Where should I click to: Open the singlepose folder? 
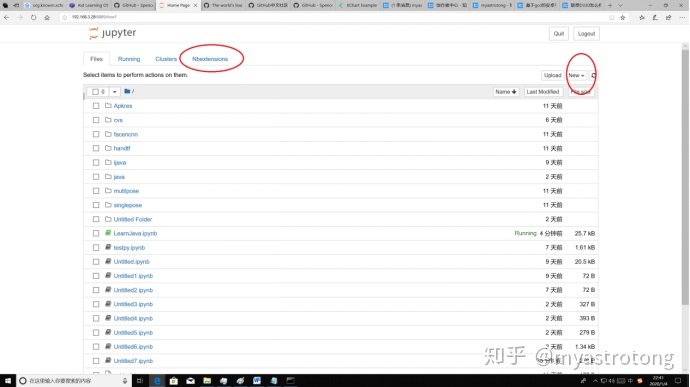coord(128,205)
